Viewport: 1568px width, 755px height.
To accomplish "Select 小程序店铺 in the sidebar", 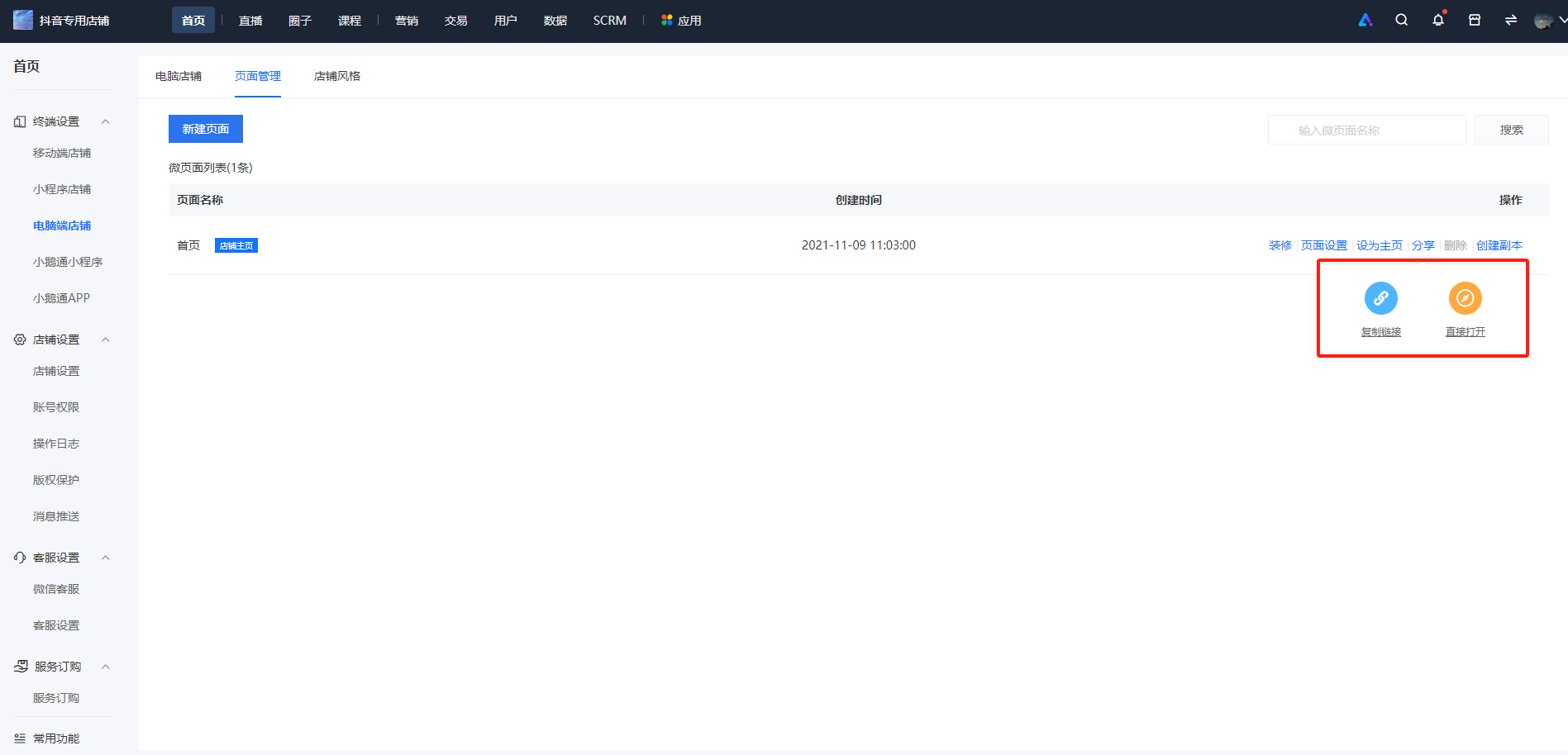I will (62, 189).
